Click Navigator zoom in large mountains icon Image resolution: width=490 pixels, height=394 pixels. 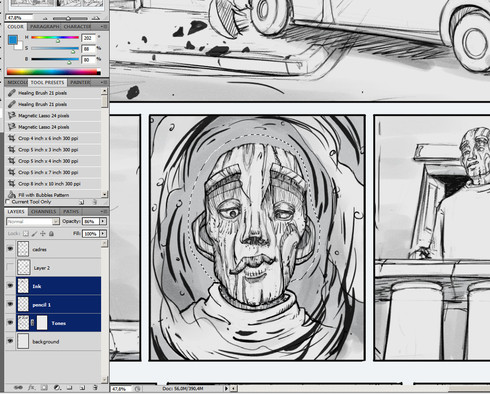(96, 18)
